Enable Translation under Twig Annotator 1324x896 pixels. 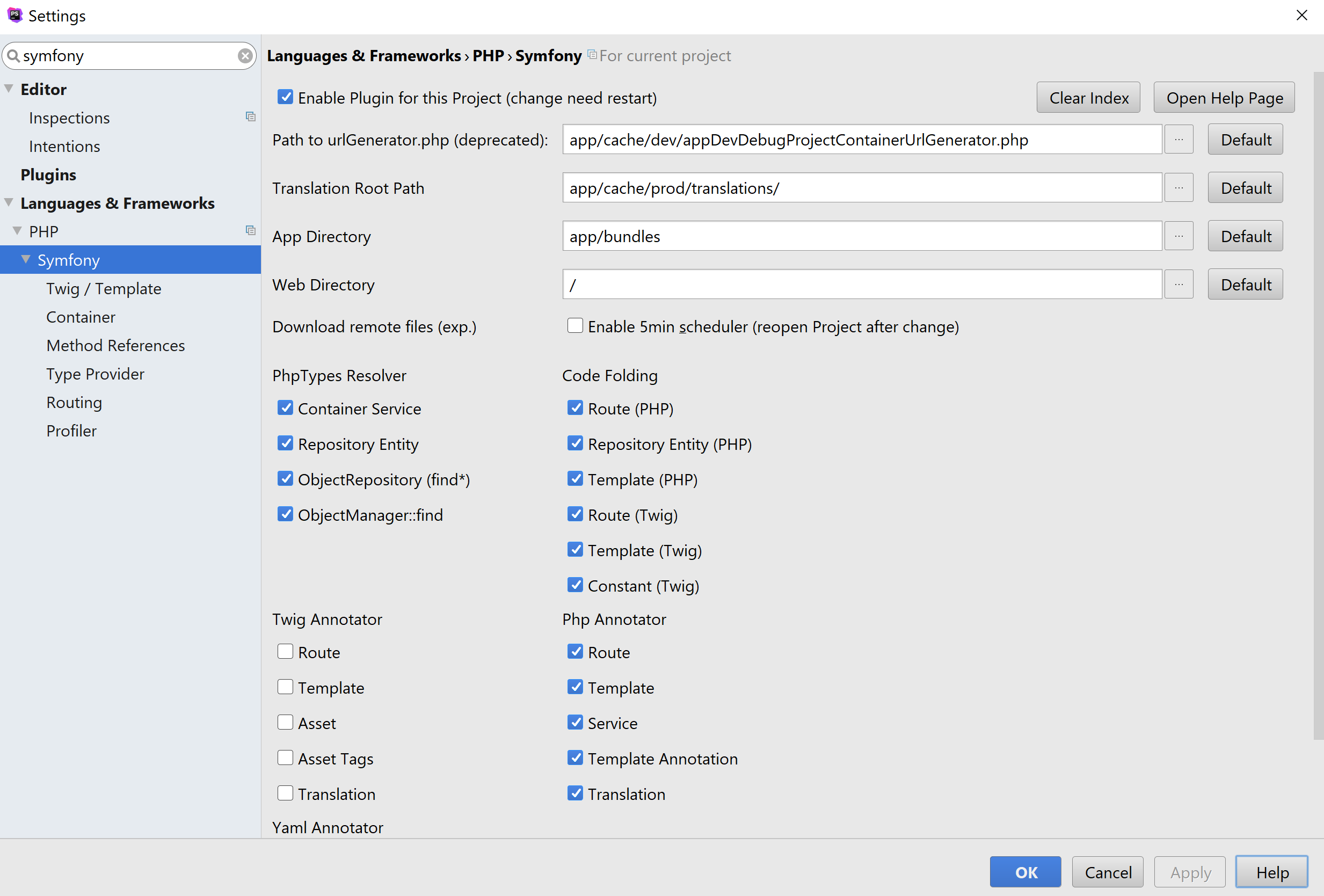(286, 793)
